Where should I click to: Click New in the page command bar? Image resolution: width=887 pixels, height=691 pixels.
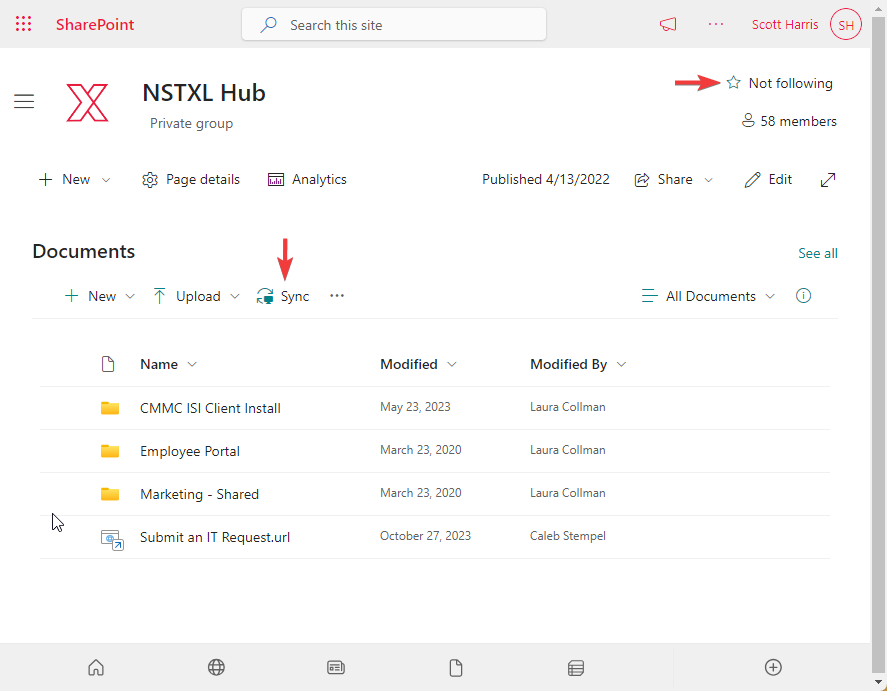click(x=64, y=179)
